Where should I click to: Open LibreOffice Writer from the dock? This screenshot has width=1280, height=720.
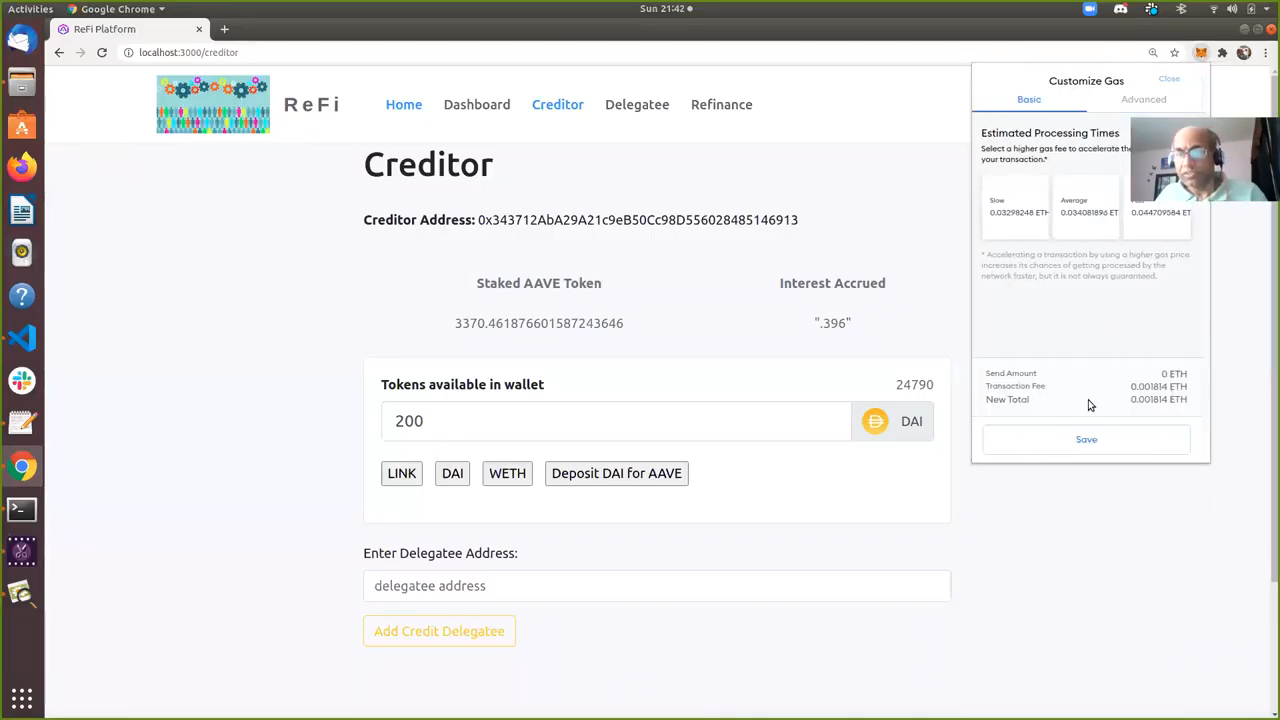(22, 211)
